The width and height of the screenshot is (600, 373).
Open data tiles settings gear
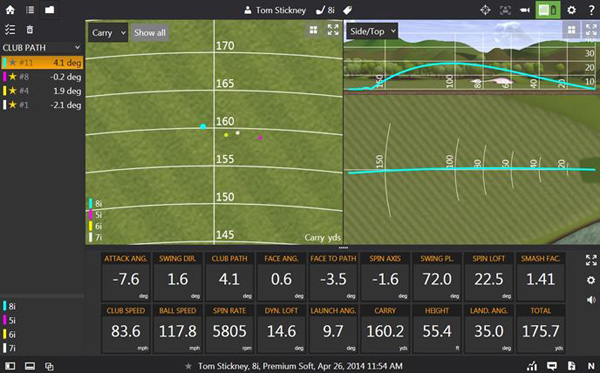click(591, 280)
